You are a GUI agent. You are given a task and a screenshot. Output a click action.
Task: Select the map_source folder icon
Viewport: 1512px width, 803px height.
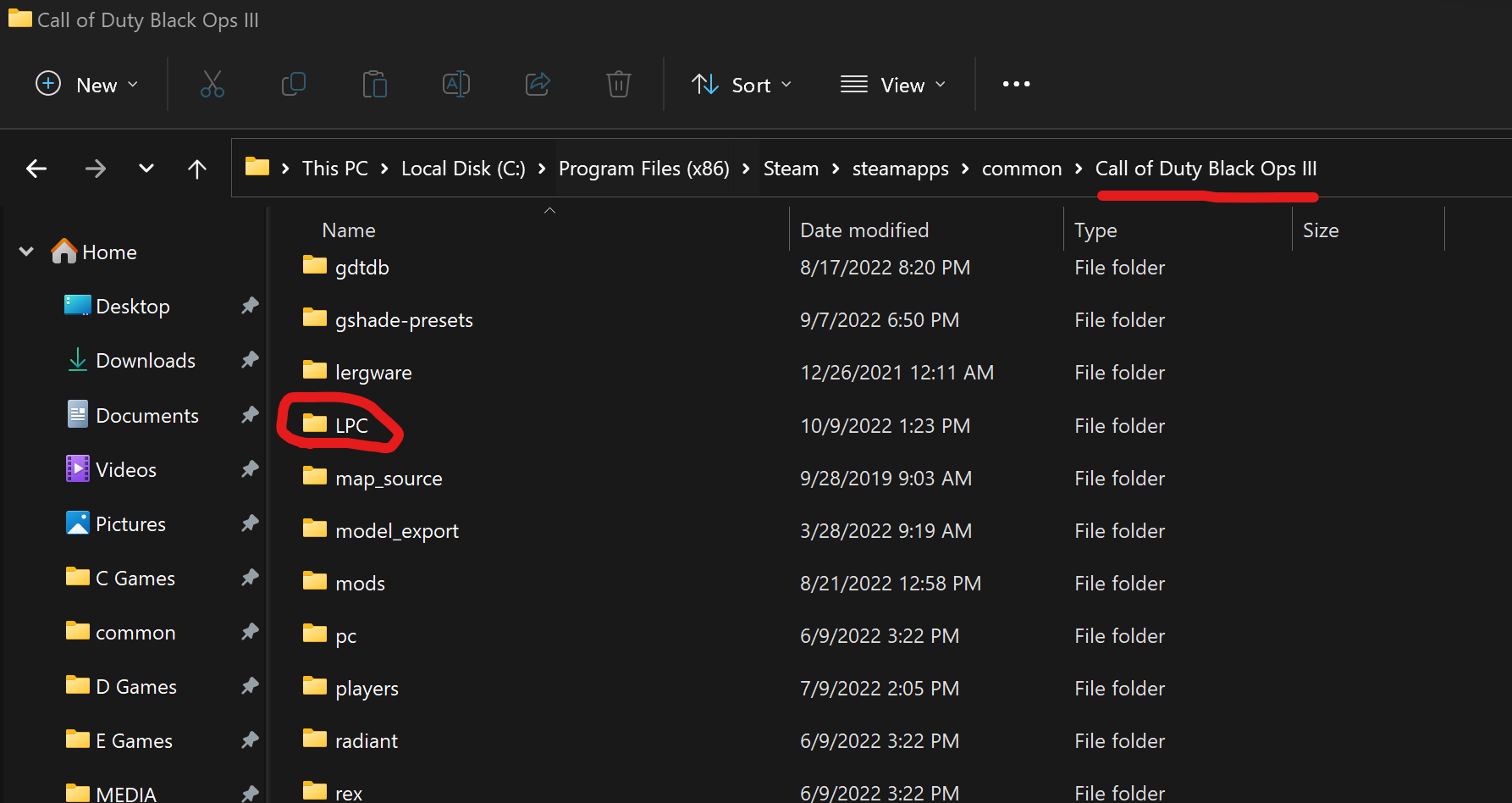[315, 476]
